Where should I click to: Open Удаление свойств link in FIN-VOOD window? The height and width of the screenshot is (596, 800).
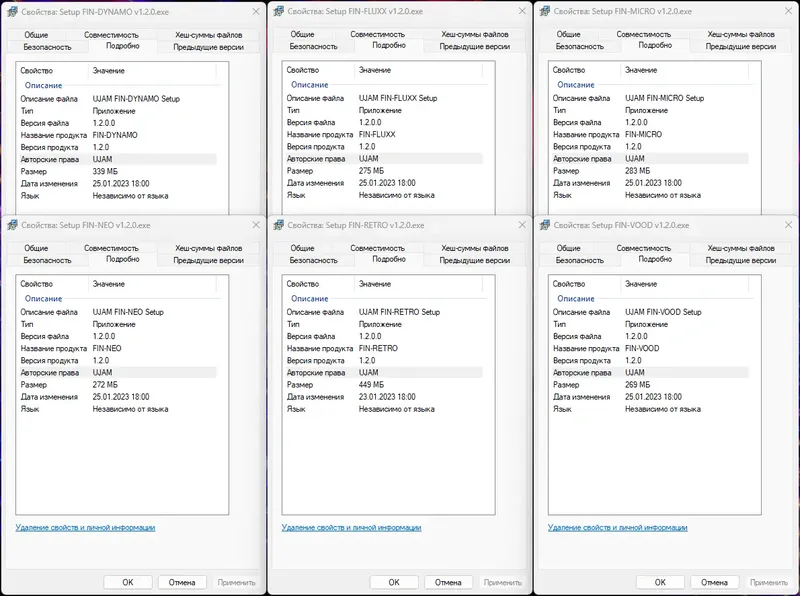coord(618,528)
